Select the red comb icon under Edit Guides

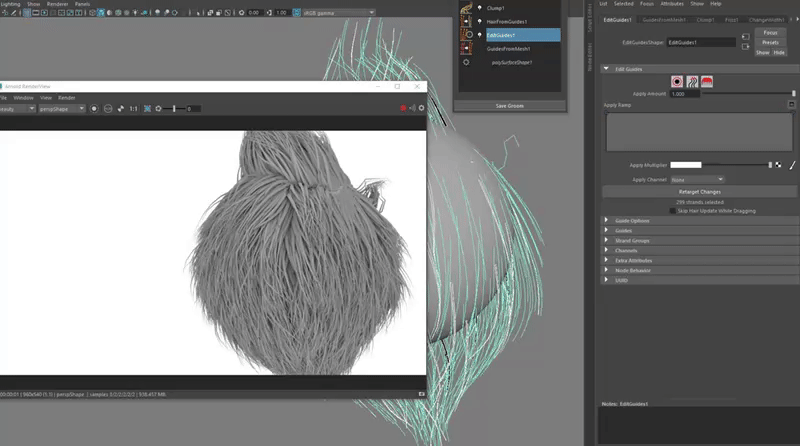[707, 82]
